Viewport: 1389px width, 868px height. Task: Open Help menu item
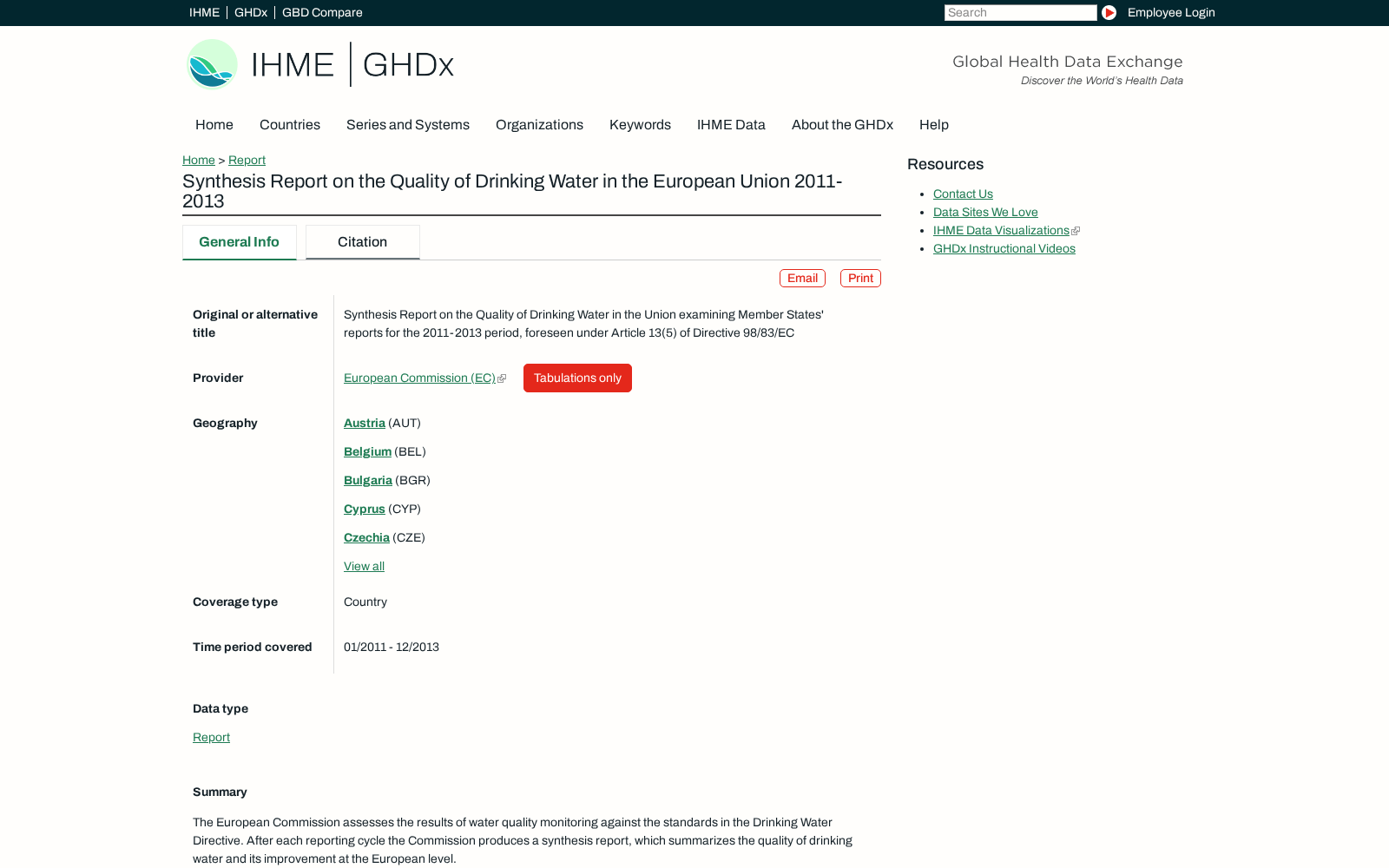pyautogui.click(x=934, y=124)
